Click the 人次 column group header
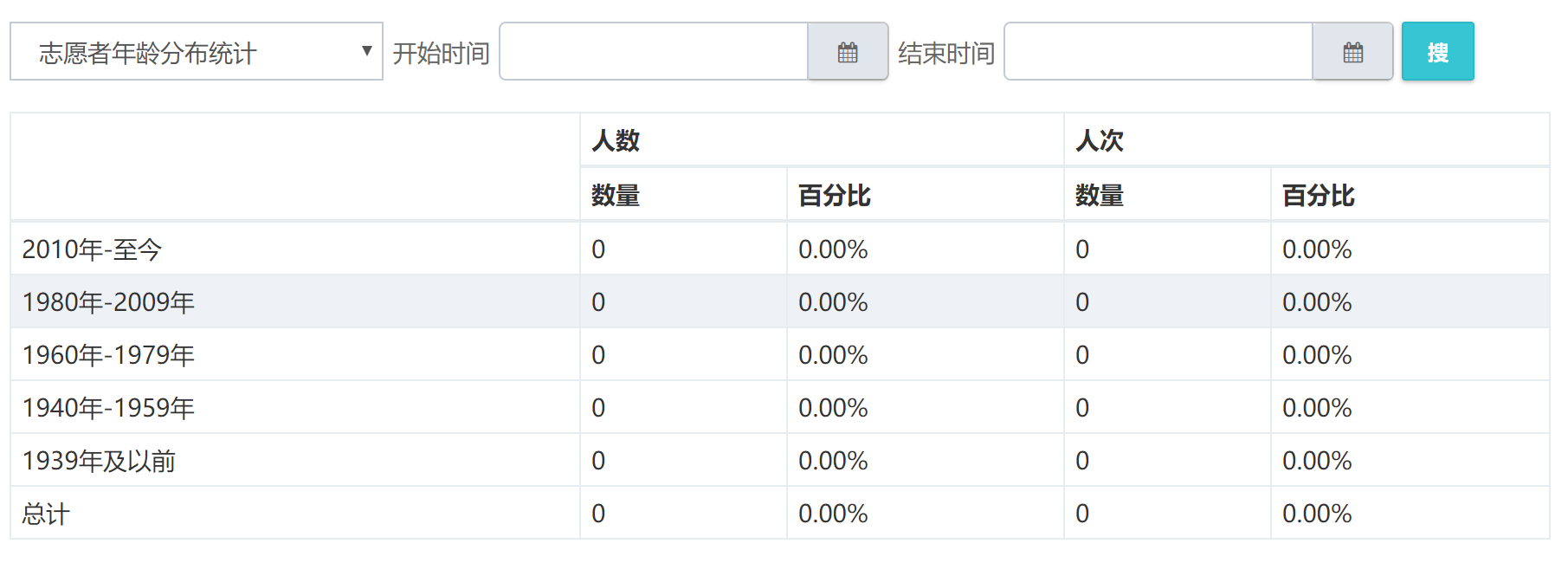 tap(1099, 140)
